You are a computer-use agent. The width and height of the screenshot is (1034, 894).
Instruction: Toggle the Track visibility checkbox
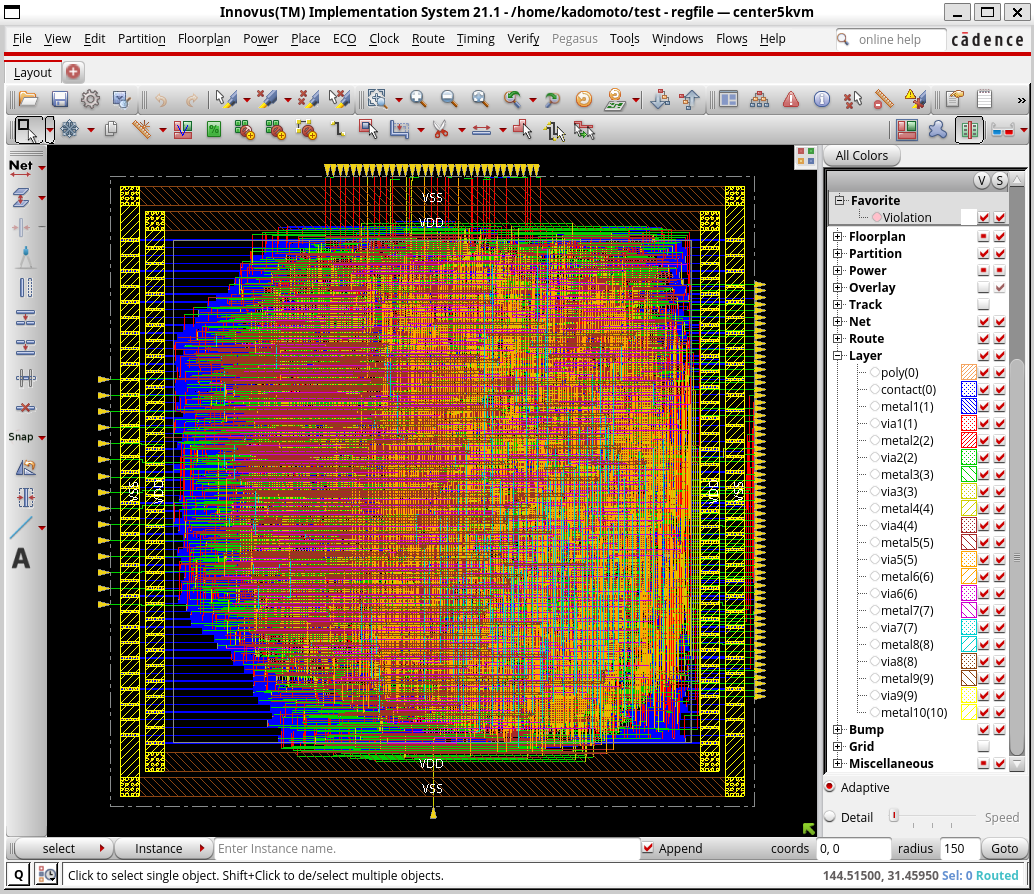tap(983, 305)
